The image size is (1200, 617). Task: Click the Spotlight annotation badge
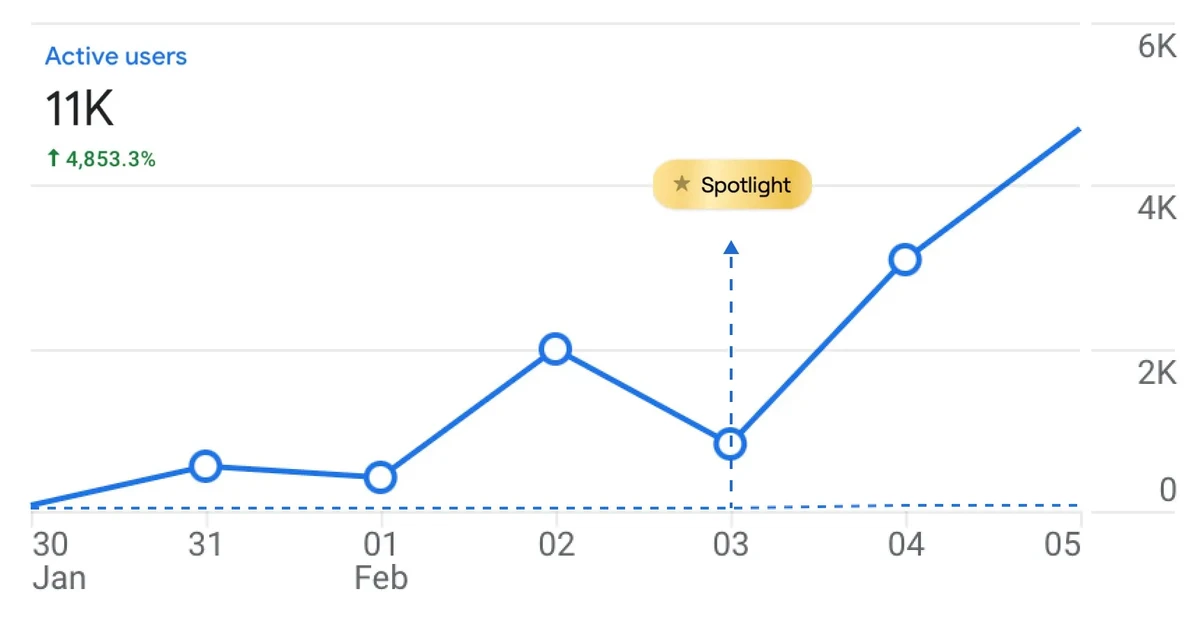point(732,185)
